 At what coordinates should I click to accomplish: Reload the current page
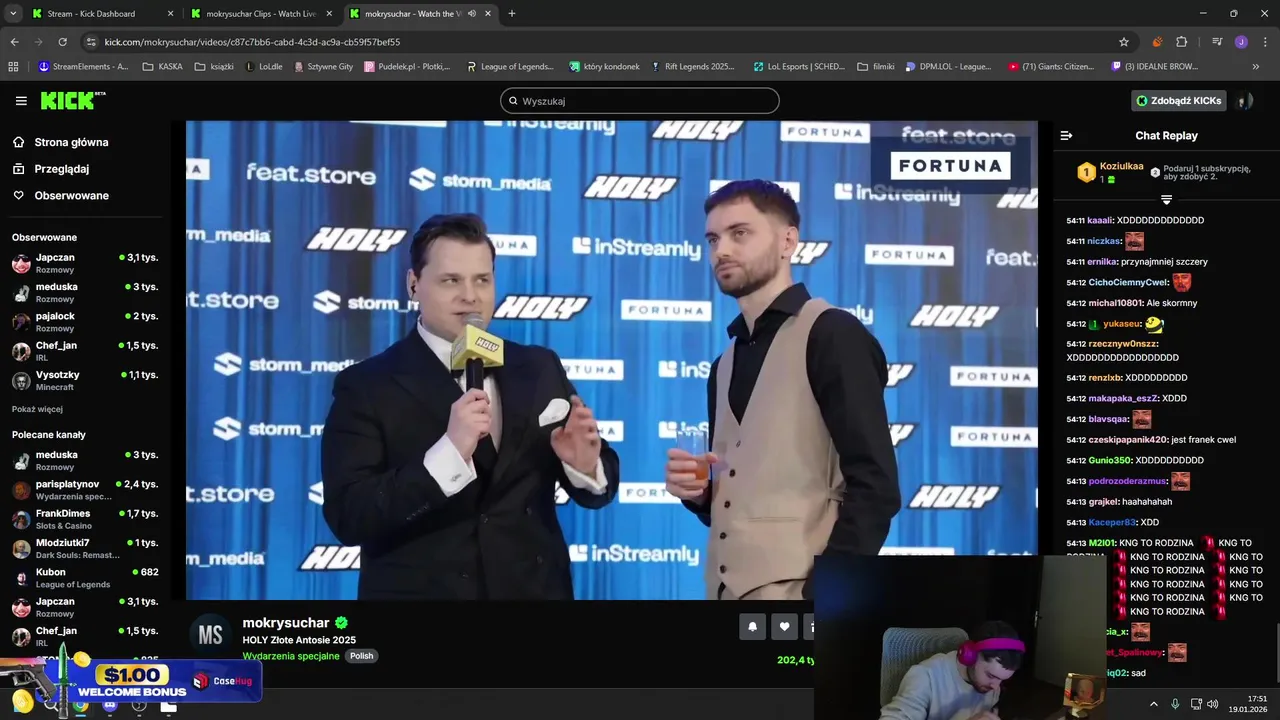pos(62,42)
